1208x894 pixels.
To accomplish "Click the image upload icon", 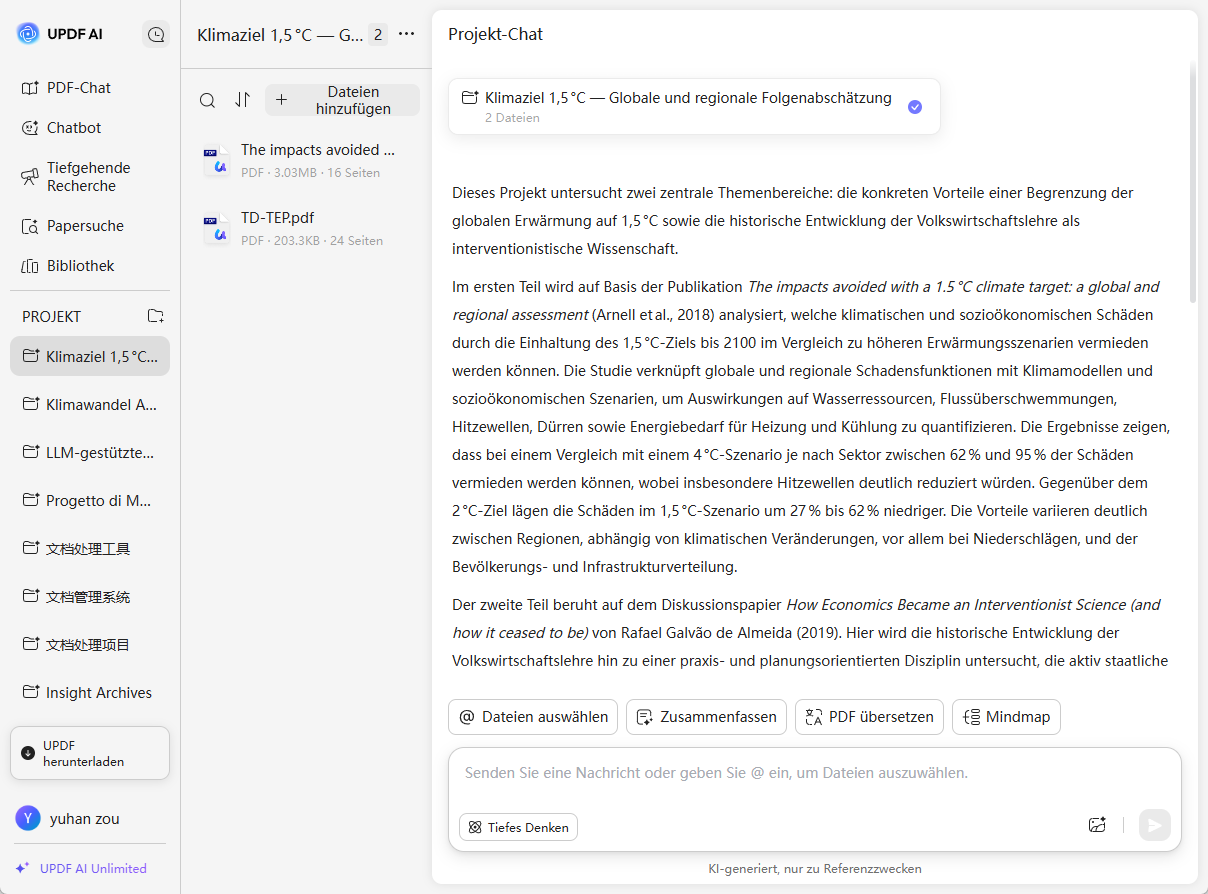I will [1097, 825].
